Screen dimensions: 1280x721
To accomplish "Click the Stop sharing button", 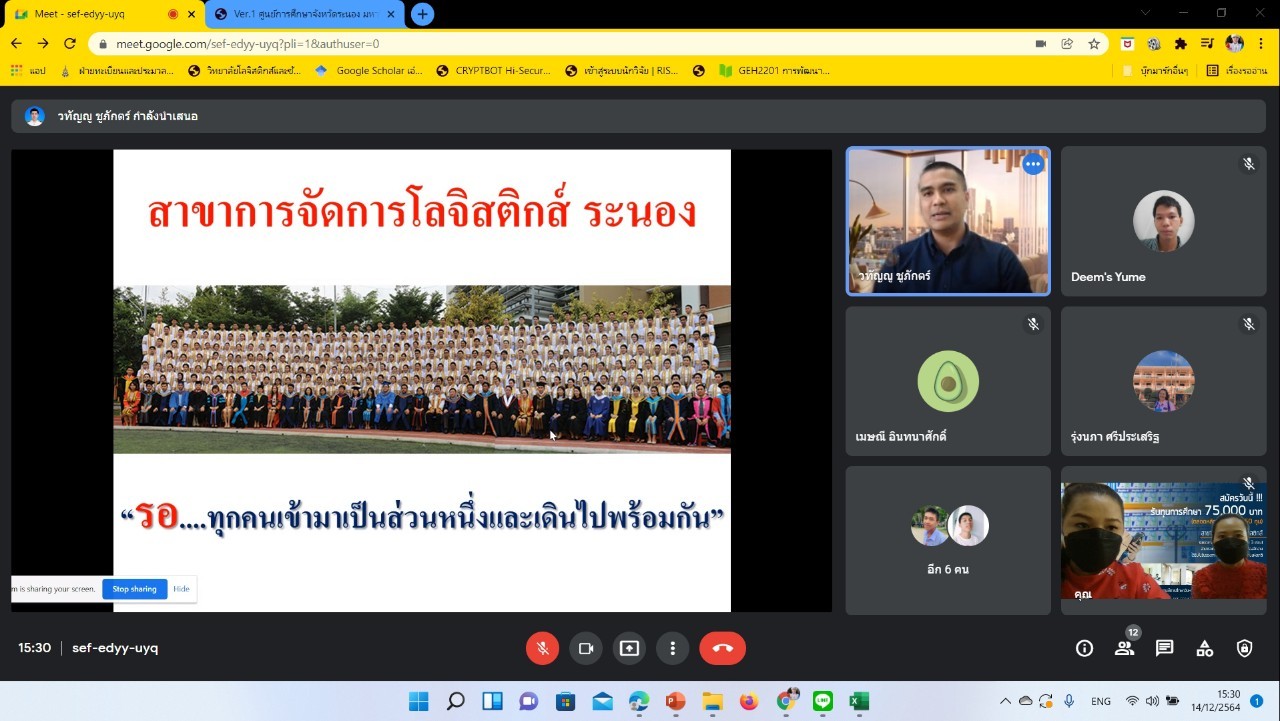I will click(x=134, y=589).
